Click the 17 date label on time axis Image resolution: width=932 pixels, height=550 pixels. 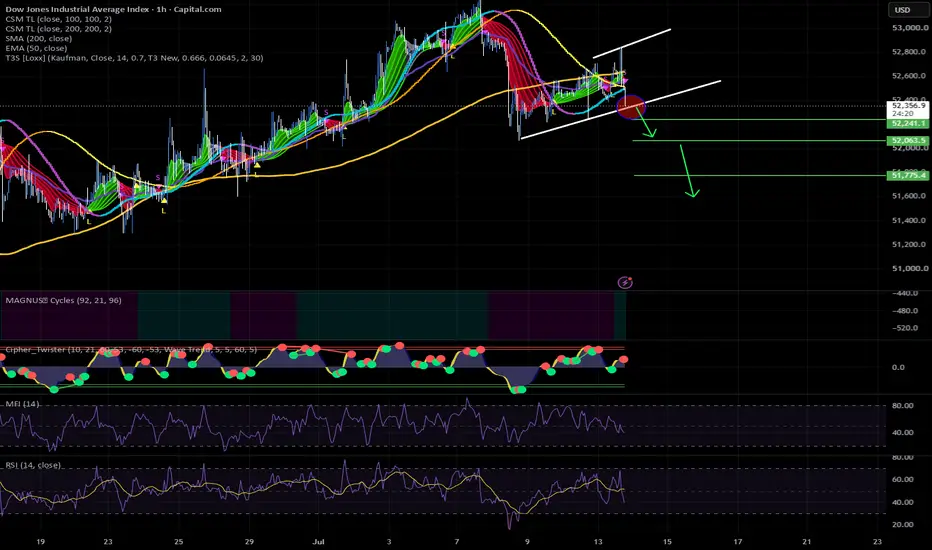coord(738,542)
